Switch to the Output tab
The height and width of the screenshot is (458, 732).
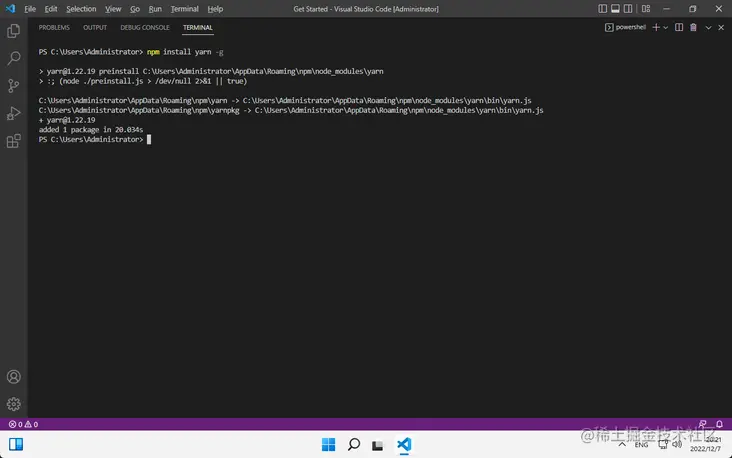click(x=95, y=28)
